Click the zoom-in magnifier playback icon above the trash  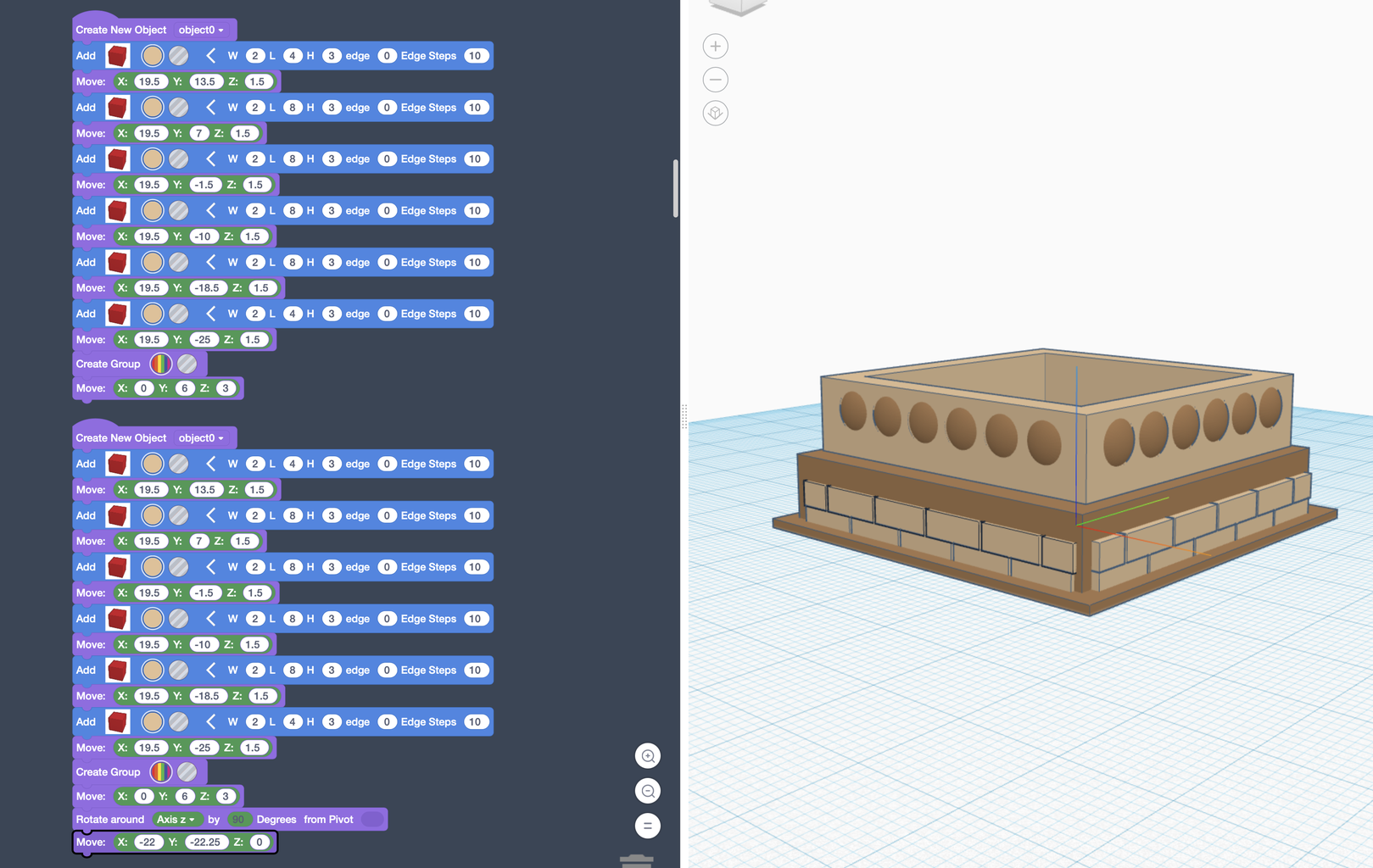647,755
